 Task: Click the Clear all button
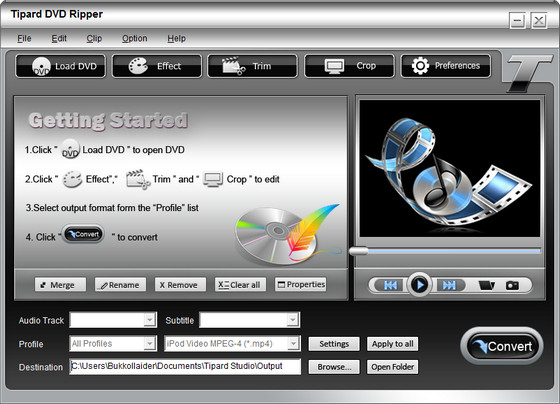click(x=240, y=285)
